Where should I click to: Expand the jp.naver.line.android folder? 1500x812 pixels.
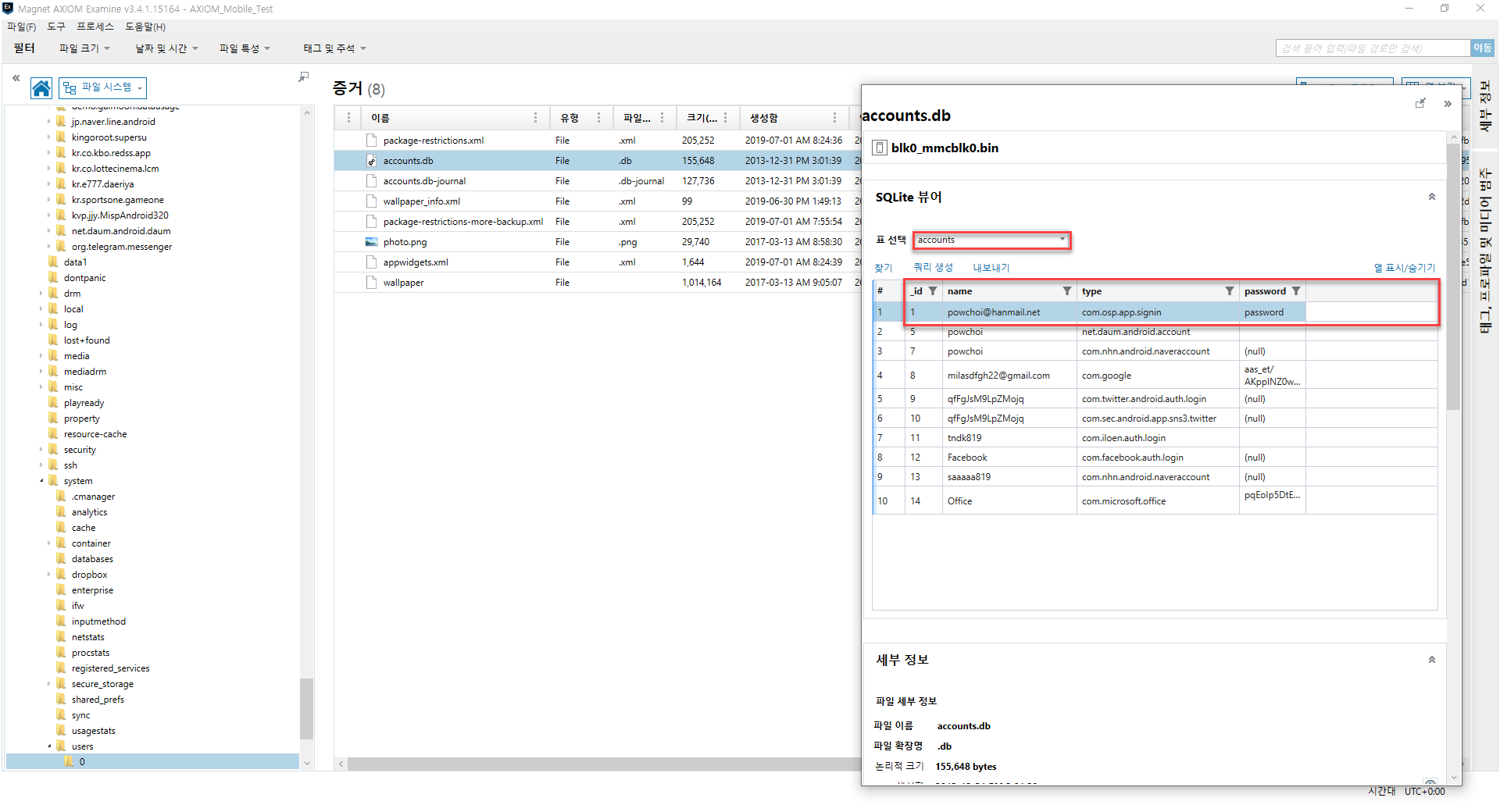click(x=48, y=122)
